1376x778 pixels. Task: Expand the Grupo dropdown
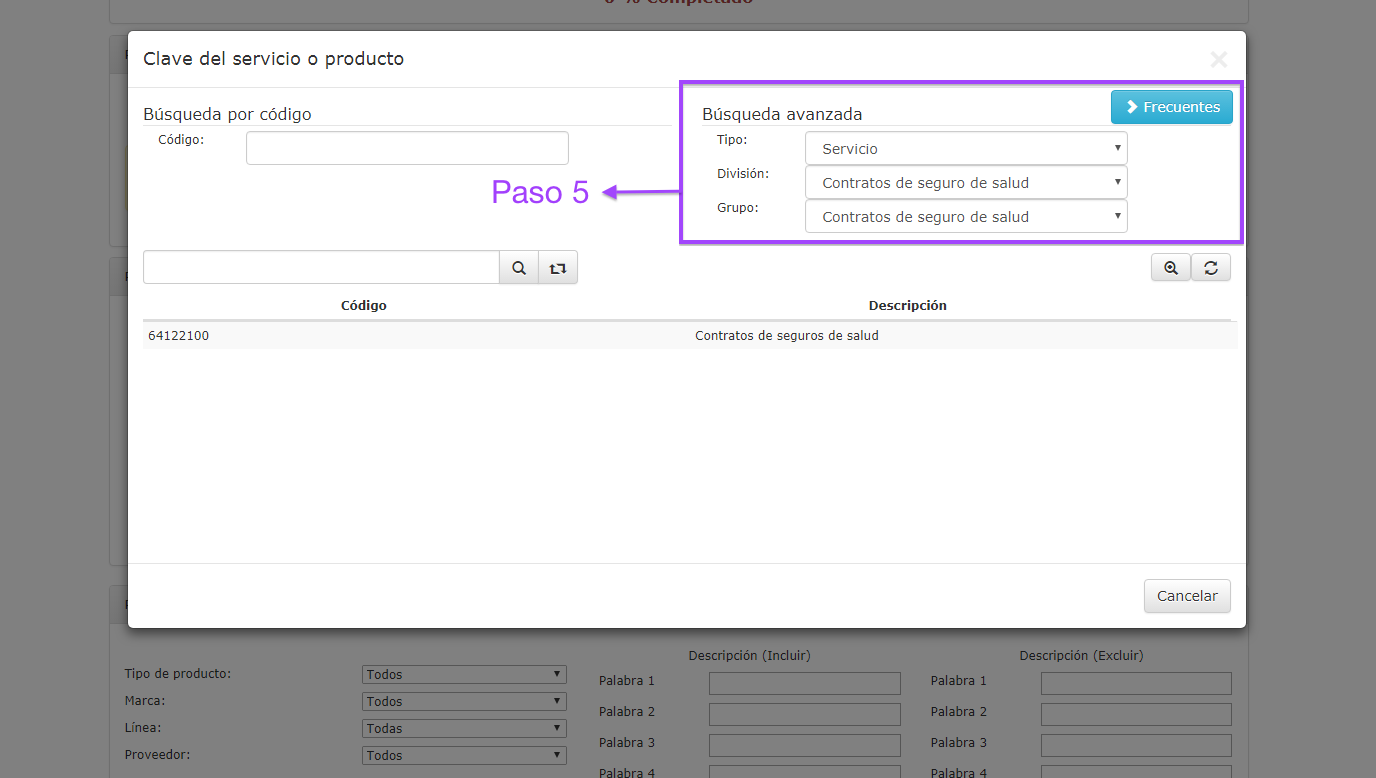965,217
